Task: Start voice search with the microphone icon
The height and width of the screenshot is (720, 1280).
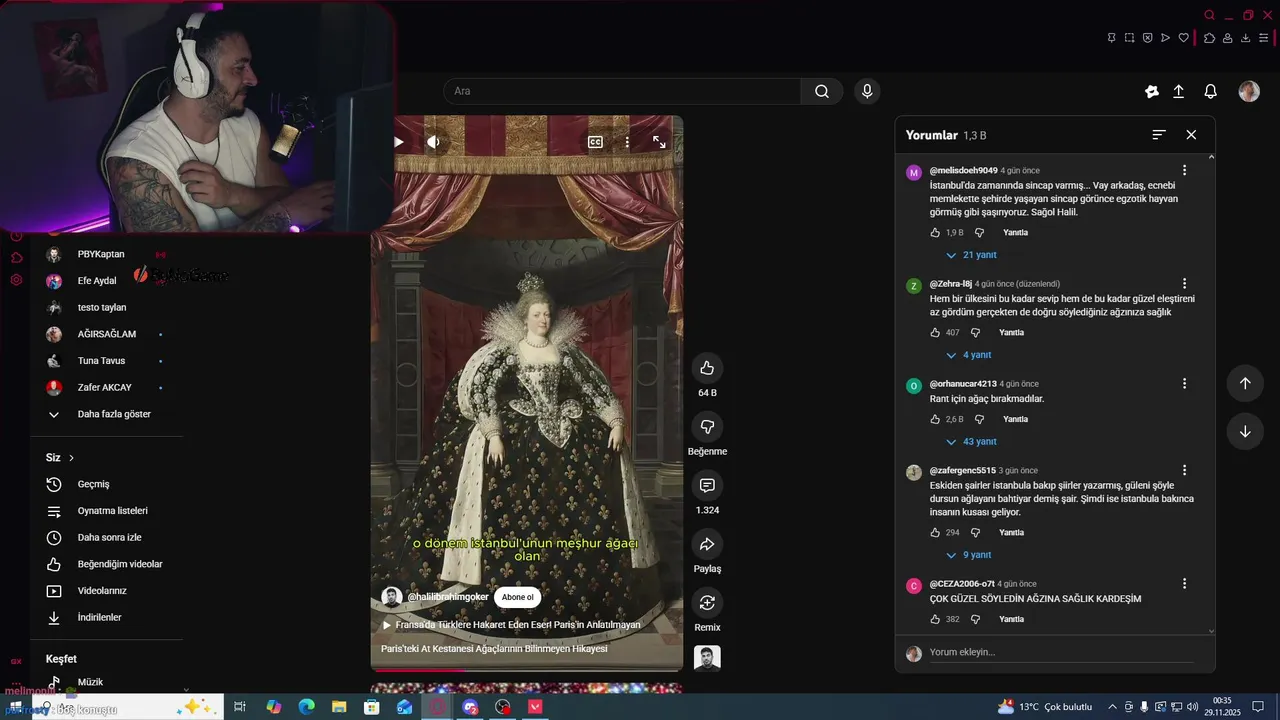Action: click(867, 91)
